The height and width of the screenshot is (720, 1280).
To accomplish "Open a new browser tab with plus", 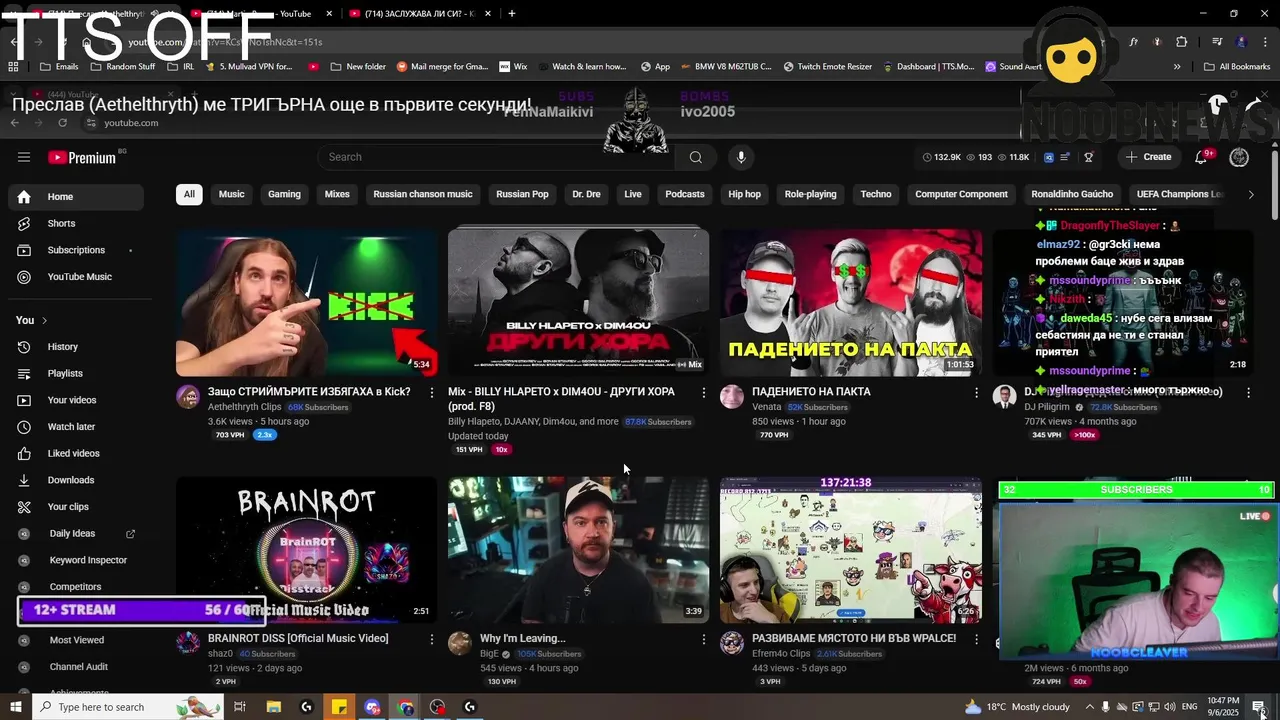I will coord(511,13).
